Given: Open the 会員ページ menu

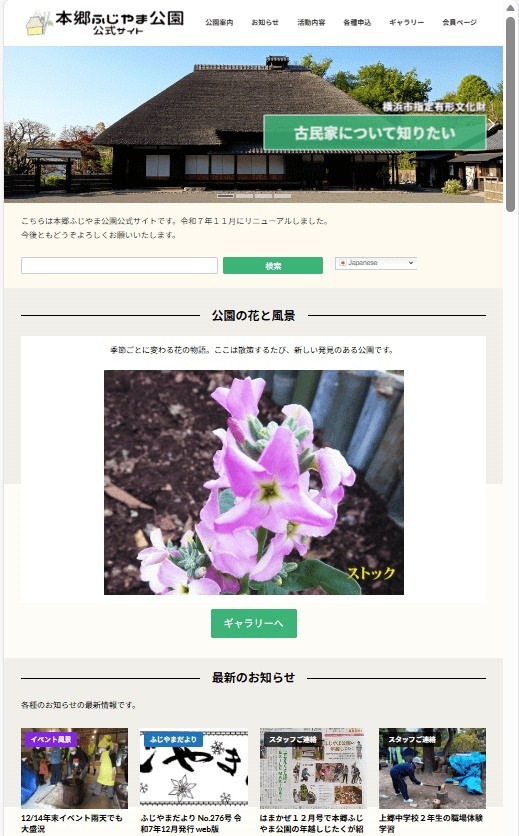Looking at the screenshot, I should pos(459,22).
